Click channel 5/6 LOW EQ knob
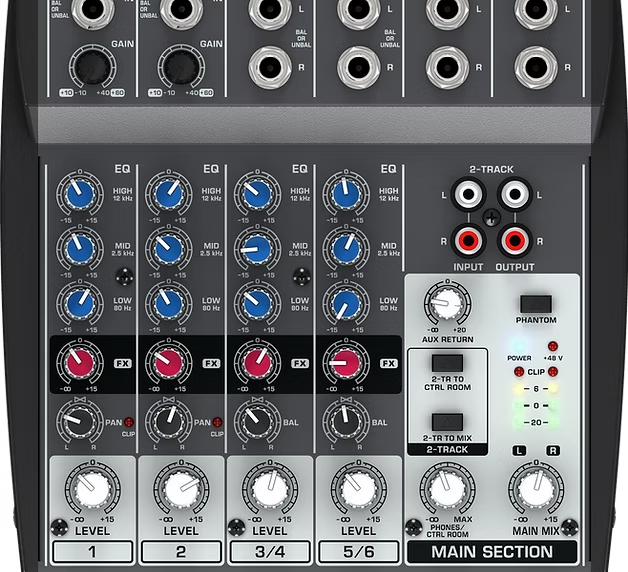The image size is (628, 572). 346,303
